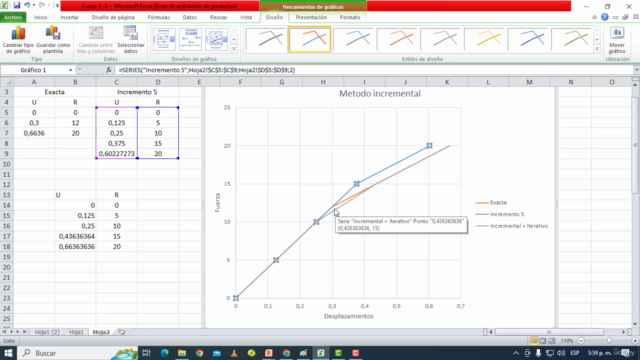The width and height of the screenshot is (640, 360).
Task: Expand the formula bar
Action: 636,70
